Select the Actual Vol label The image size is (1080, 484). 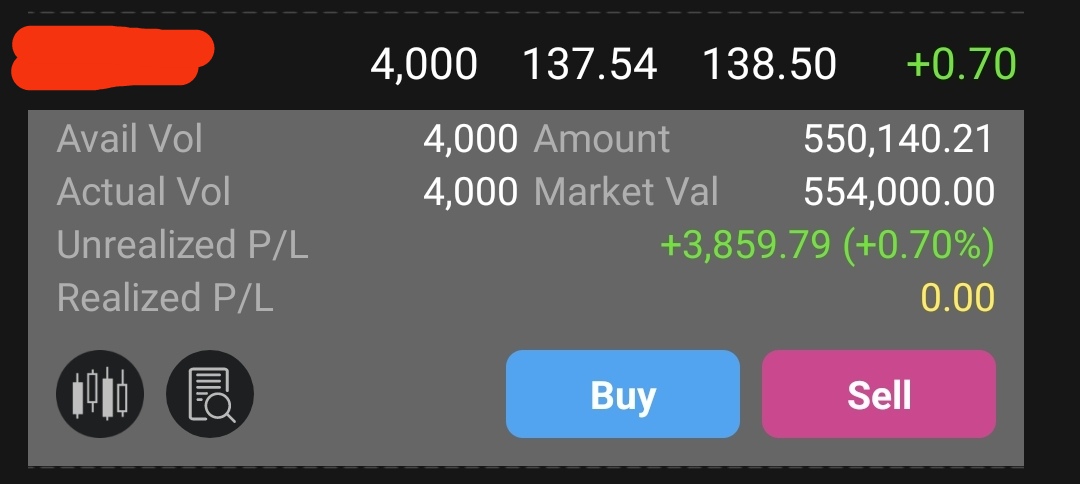pos(143,191)
